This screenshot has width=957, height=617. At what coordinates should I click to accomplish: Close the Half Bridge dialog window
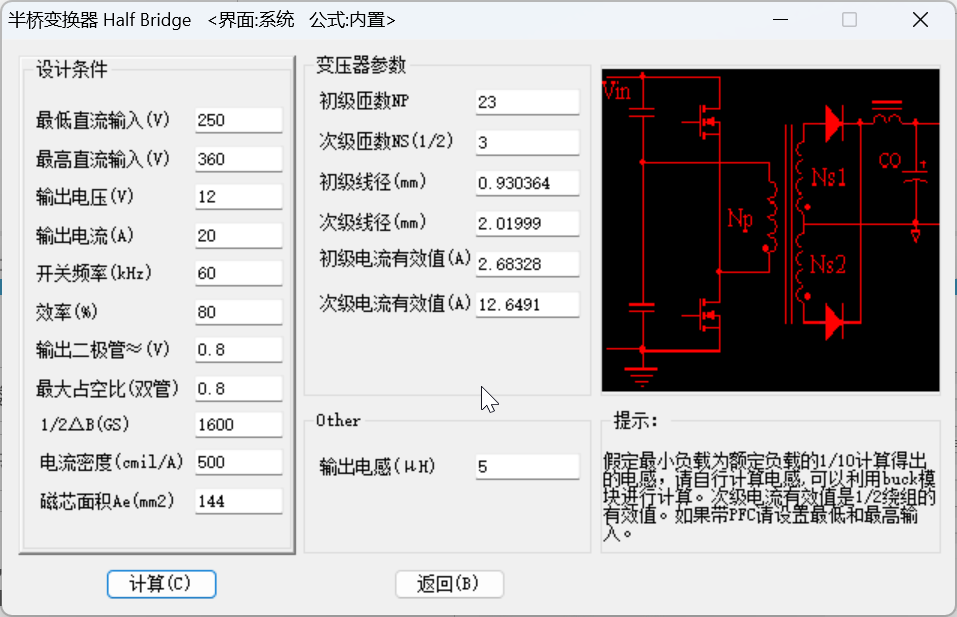pyautogui.click(x=920, y=19)
